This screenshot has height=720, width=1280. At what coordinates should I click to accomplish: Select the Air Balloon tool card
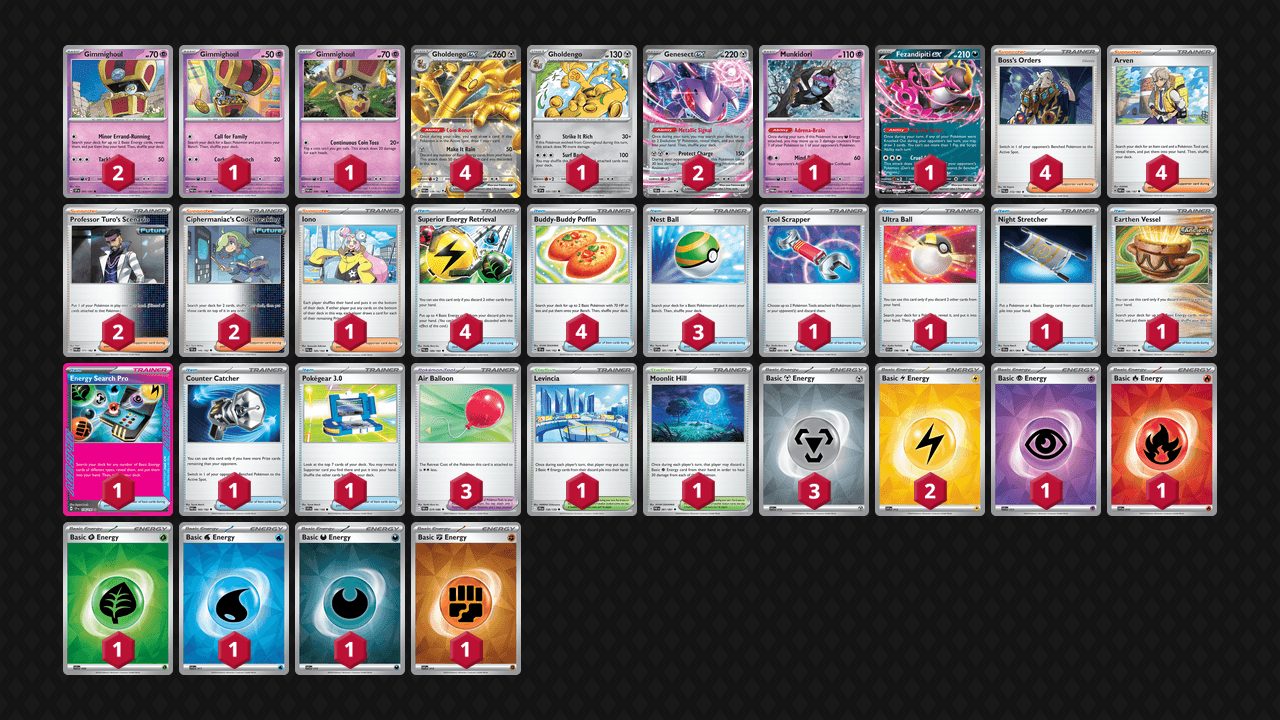click(466, 440)
